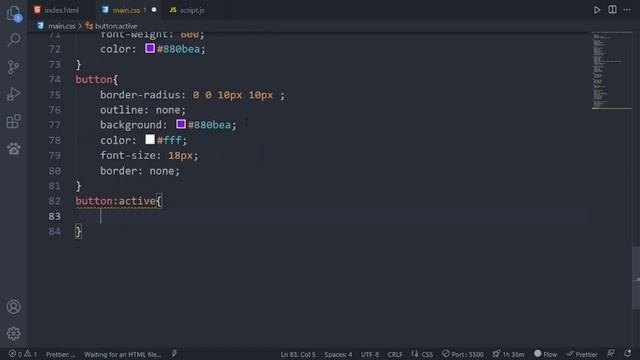Click the paw-shaped extension icon
Image resolution: width=640 pixels, height=360 pixels.
click(x=13, y=149)
